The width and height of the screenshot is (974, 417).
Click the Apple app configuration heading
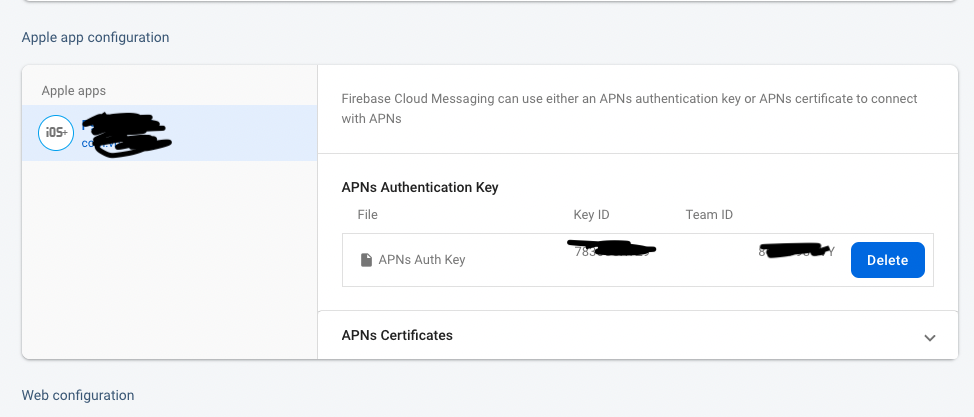click(95, 37)
